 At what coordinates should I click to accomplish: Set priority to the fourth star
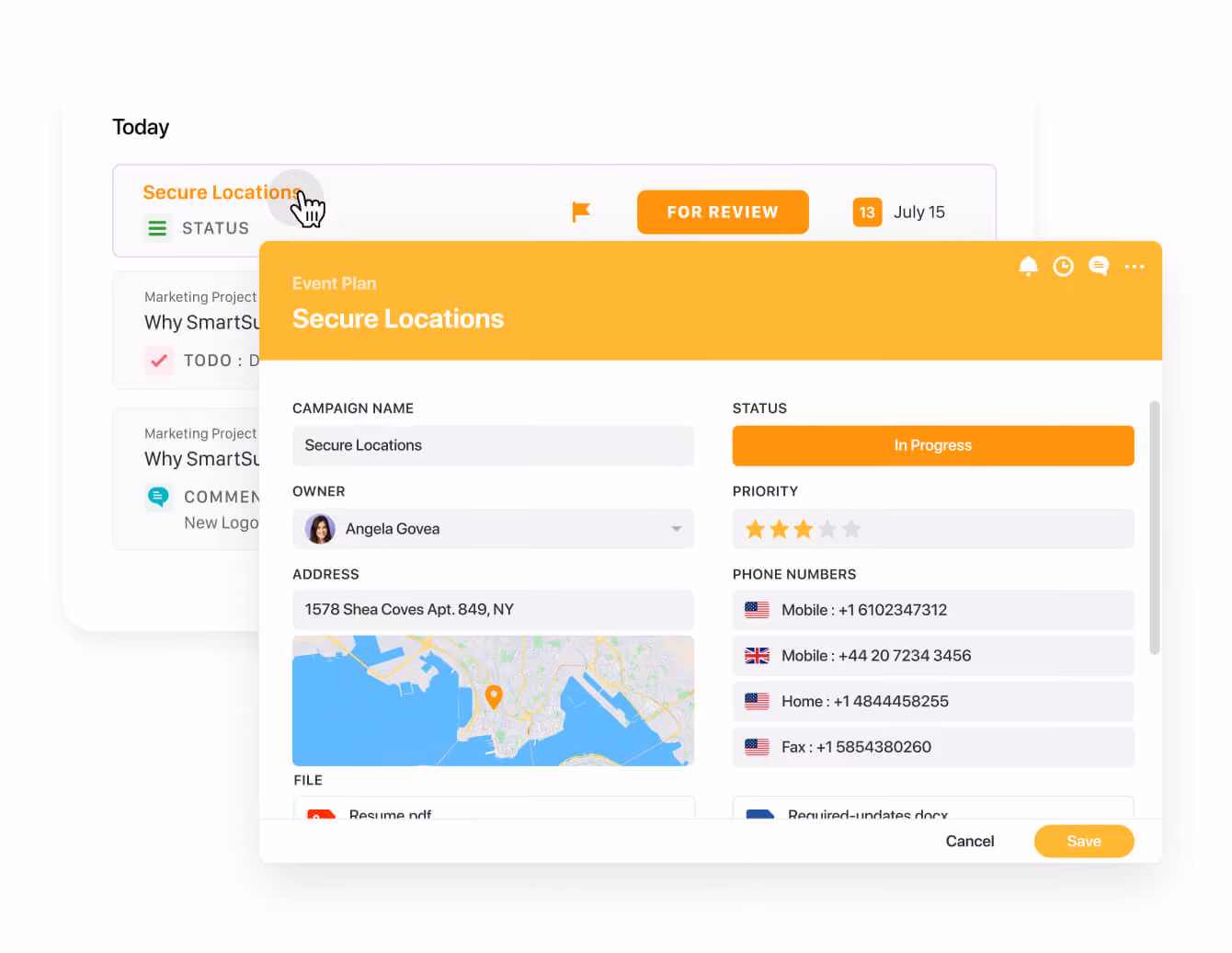827,529
